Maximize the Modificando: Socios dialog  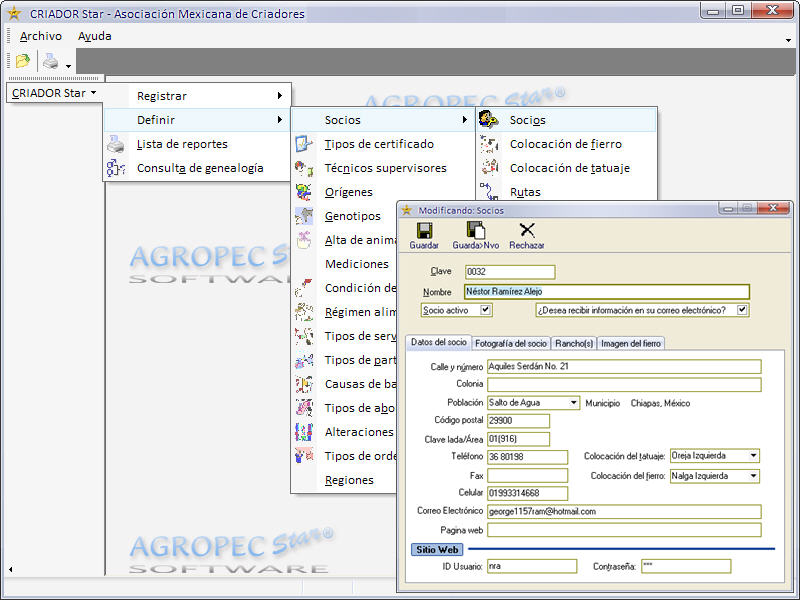[x=747, y=208]
